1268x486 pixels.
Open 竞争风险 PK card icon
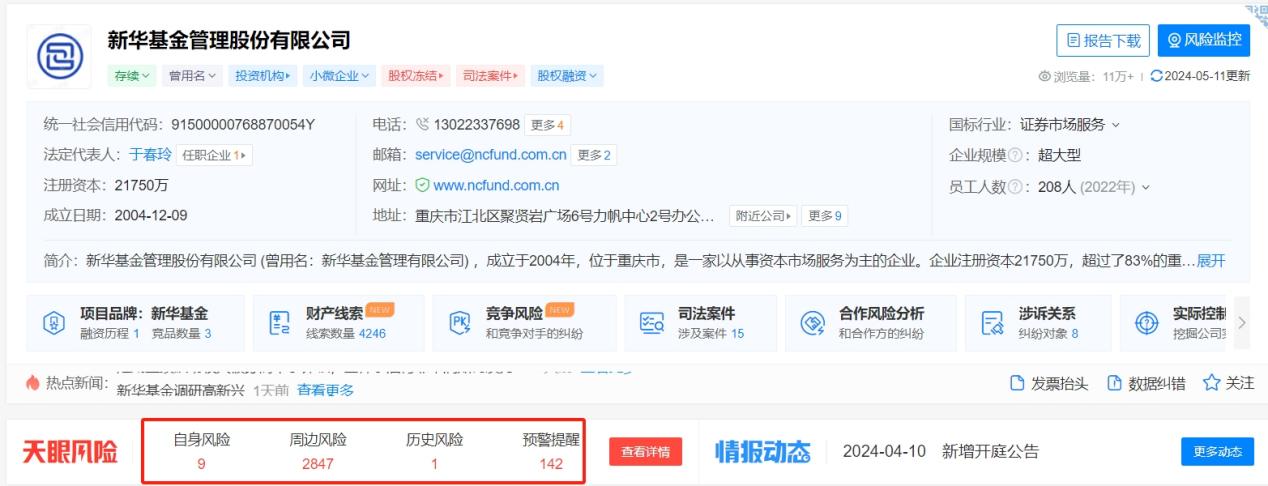point(460,323)
